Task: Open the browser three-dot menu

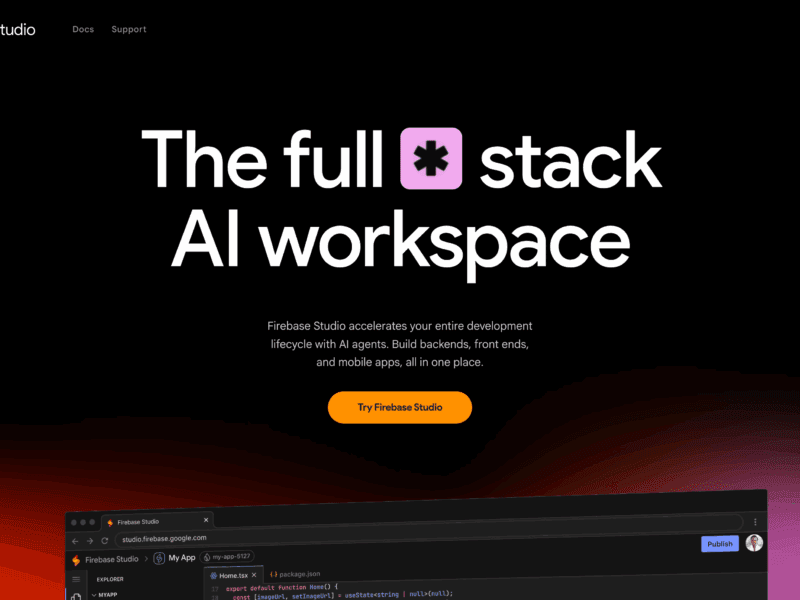Action: pos(755,522)
